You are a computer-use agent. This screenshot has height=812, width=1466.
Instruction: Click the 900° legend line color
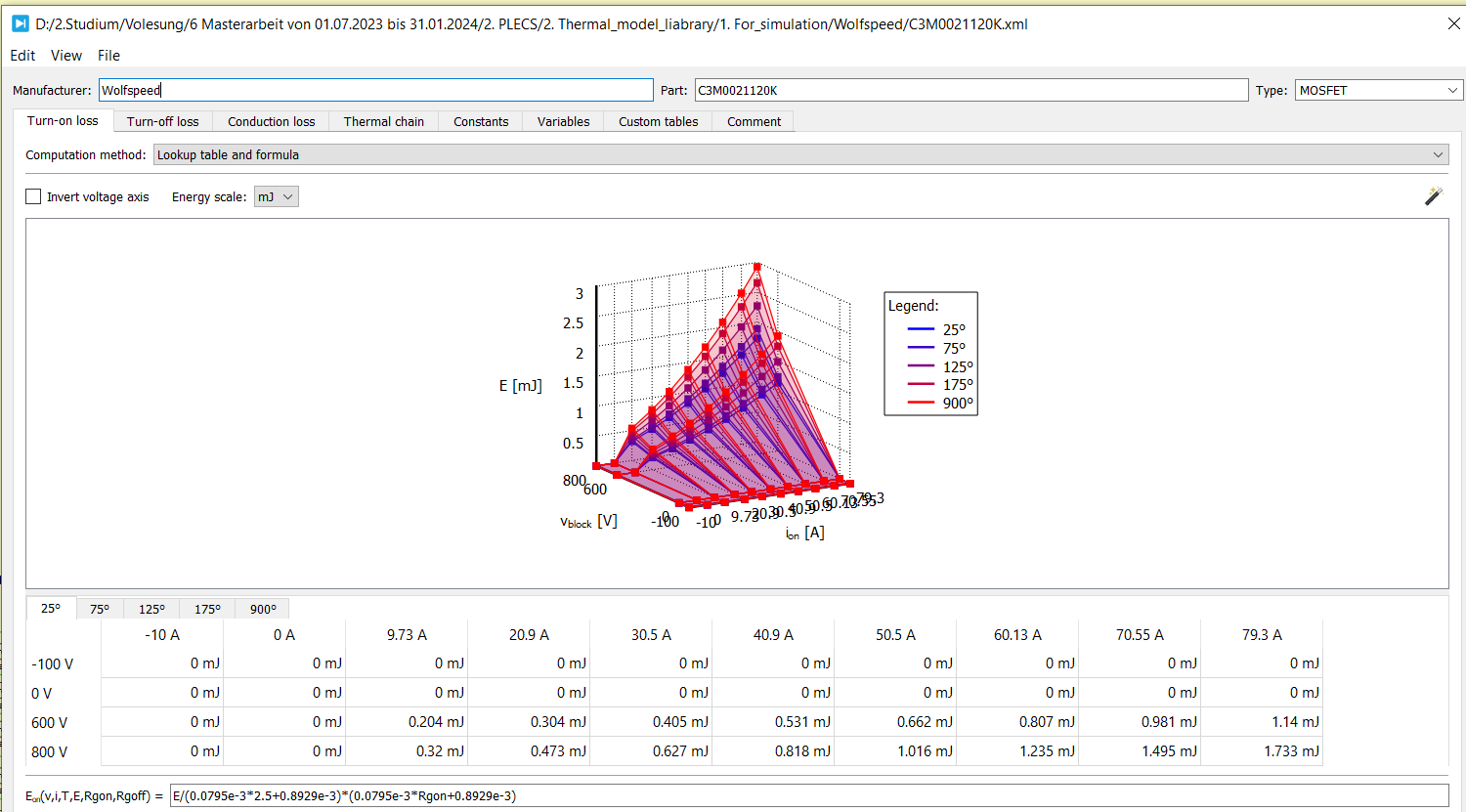click(x=921, y=403)
